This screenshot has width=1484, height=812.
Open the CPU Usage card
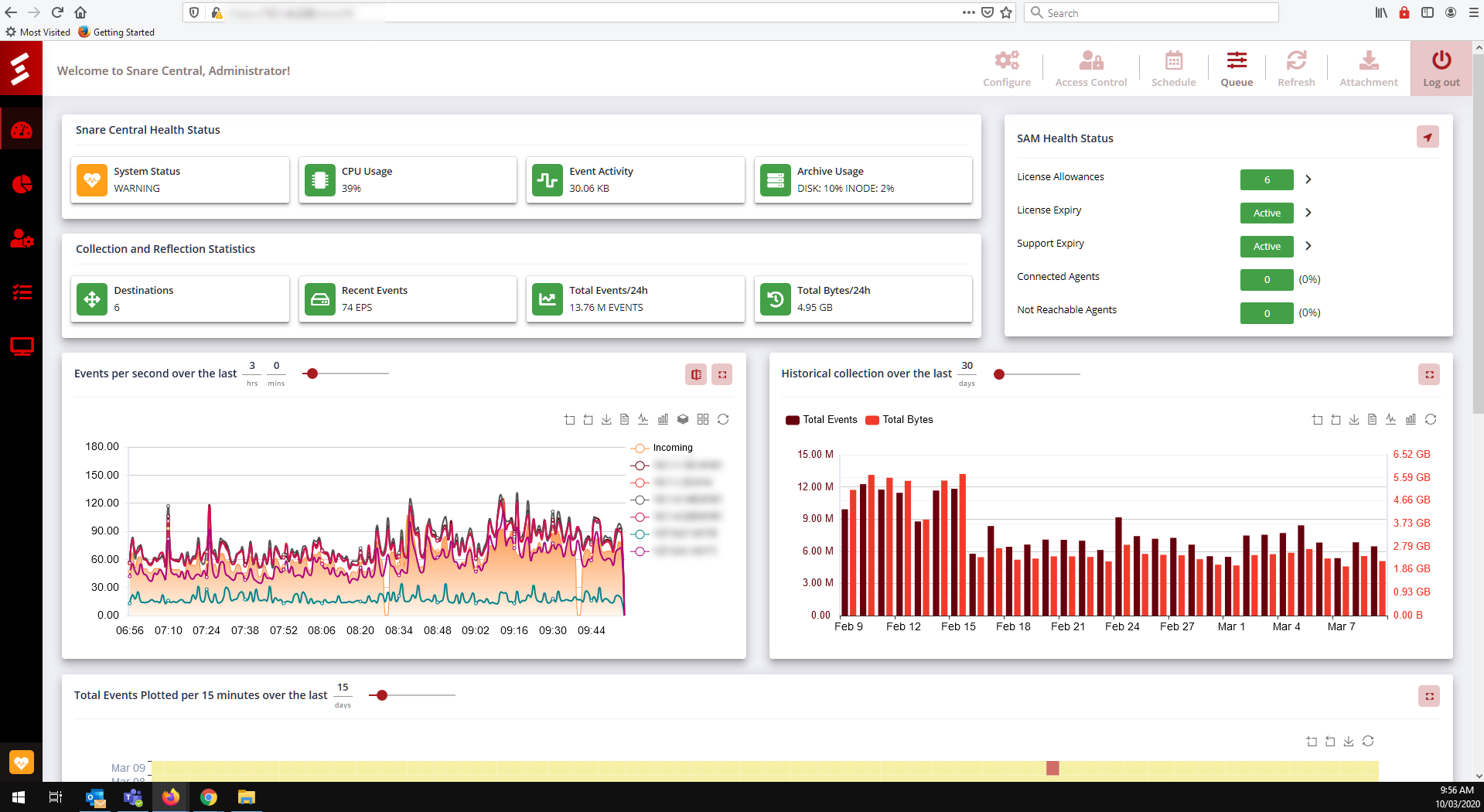(x=408, y=180)
